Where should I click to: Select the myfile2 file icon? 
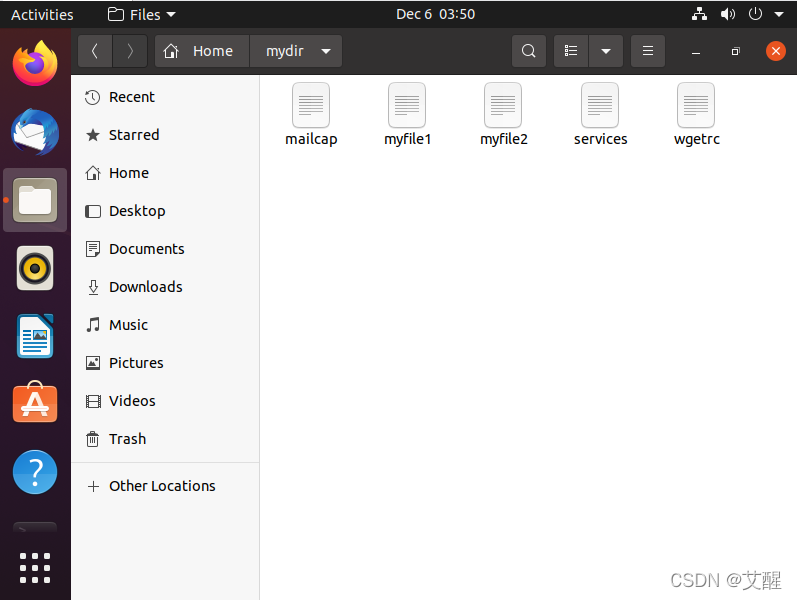click(503, 105)
